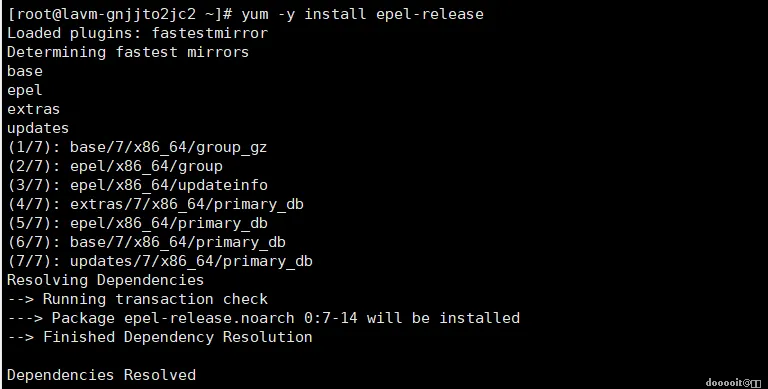
Task: Click the (7/7) updates primary_db line
Action: tap(160, 261)
